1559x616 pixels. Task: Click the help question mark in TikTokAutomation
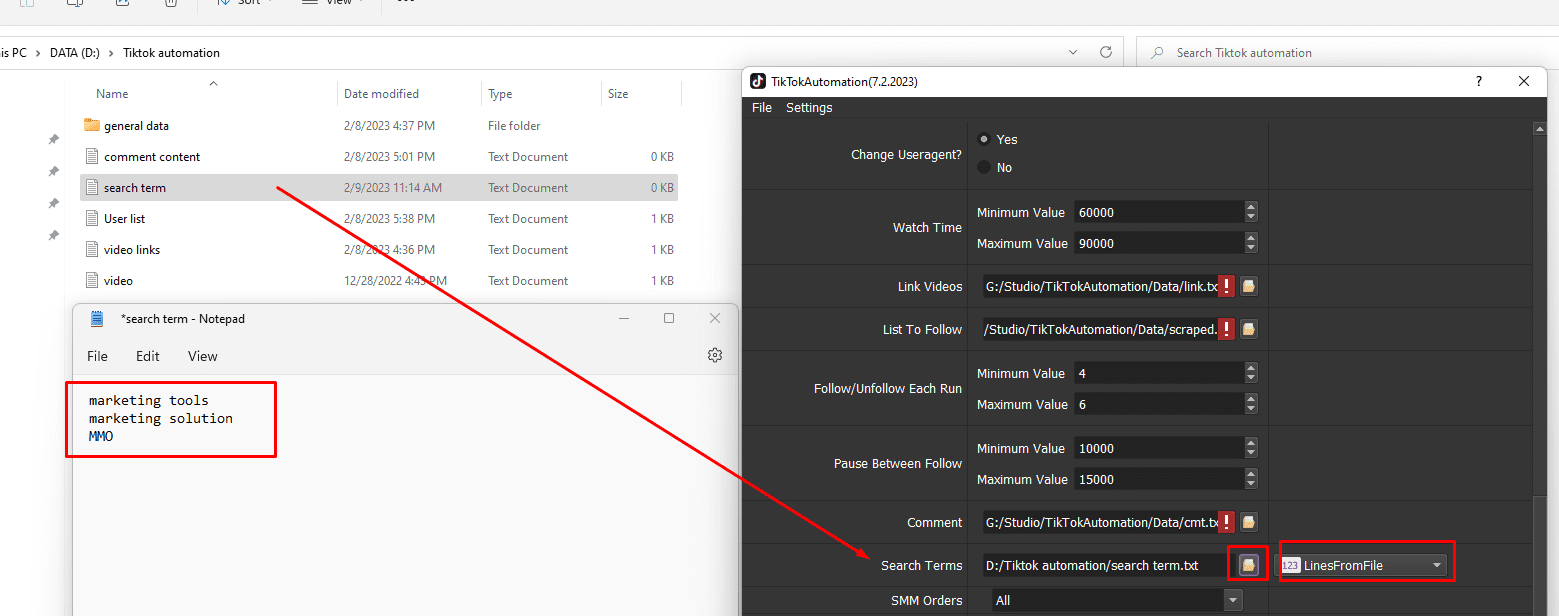(1479, 82)
